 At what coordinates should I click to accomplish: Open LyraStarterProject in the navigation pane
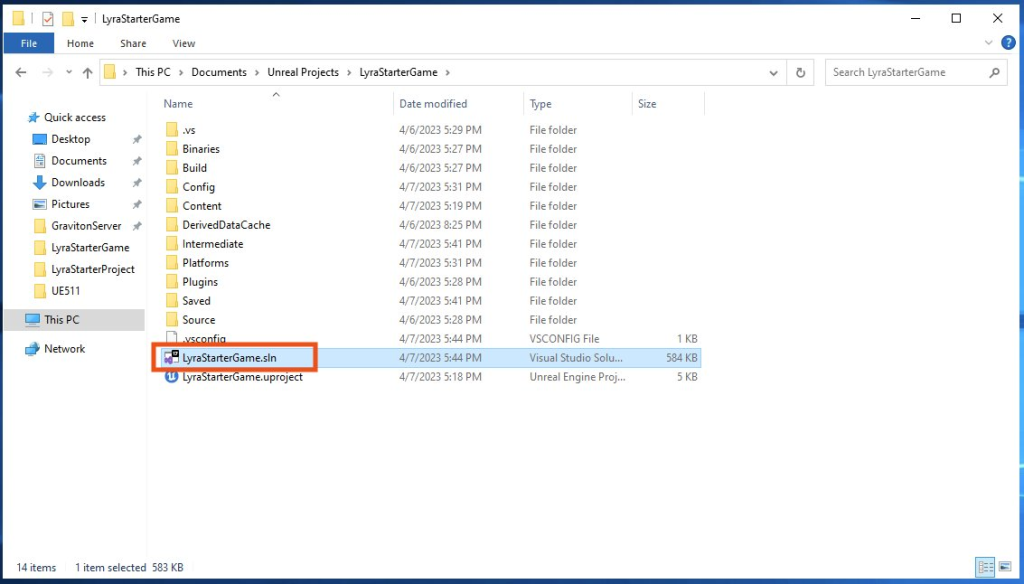click(93, 269)
